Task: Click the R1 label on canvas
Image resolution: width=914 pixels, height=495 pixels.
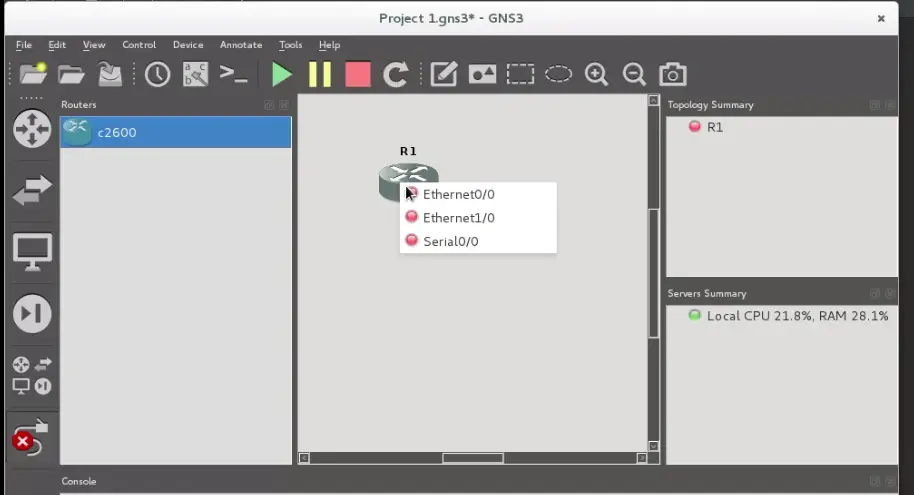Action: pos(408,151)
